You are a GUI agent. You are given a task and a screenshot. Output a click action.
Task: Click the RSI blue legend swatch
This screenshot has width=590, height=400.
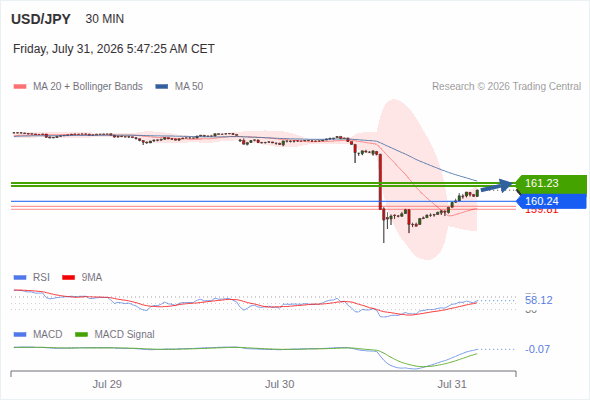20,278
